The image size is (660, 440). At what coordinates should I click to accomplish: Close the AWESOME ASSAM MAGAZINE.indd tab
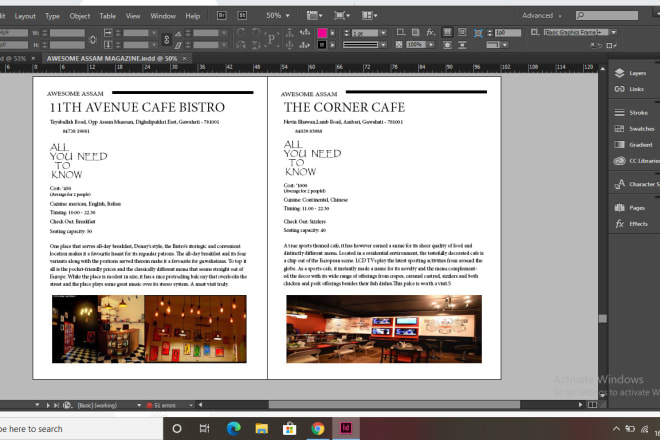184,59
